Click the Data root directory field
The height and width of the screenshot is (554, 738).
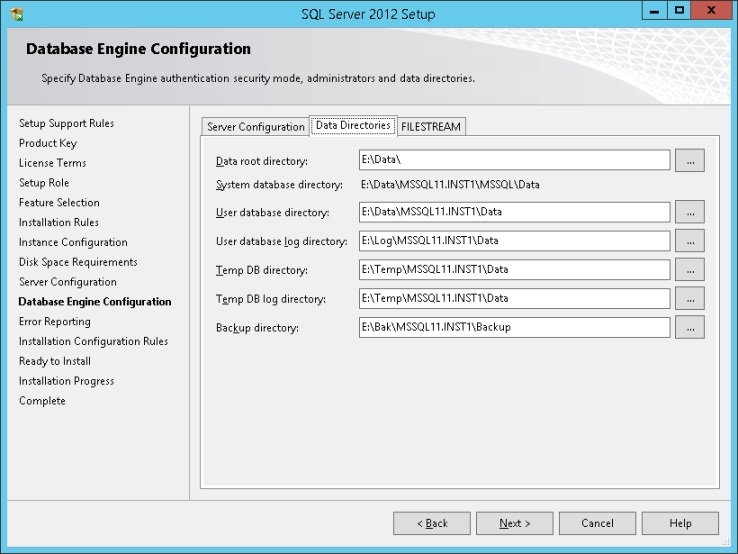514,160
